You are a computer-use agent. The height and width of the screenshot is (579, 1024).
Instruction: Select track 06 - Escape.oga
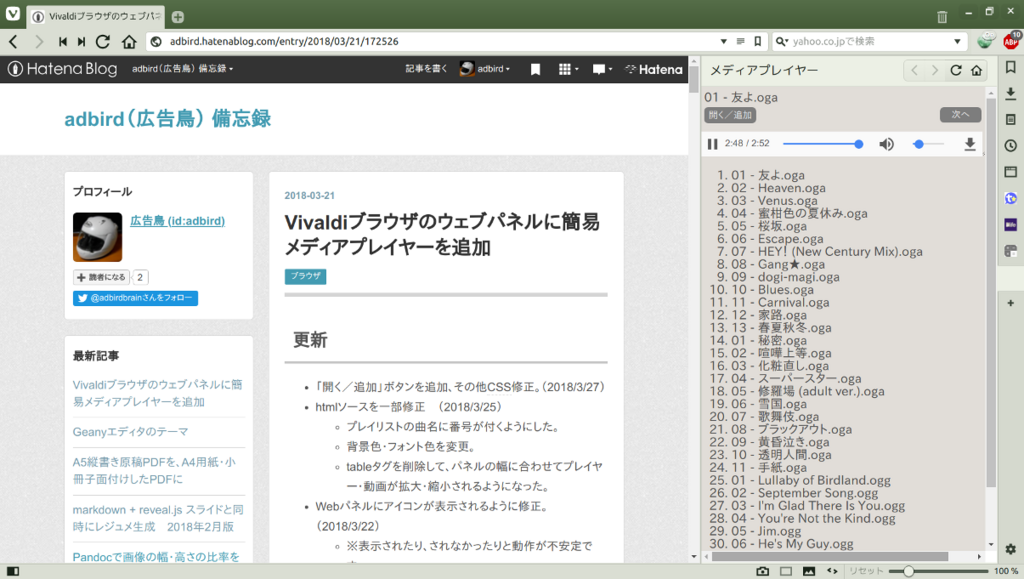coord(777,239)
